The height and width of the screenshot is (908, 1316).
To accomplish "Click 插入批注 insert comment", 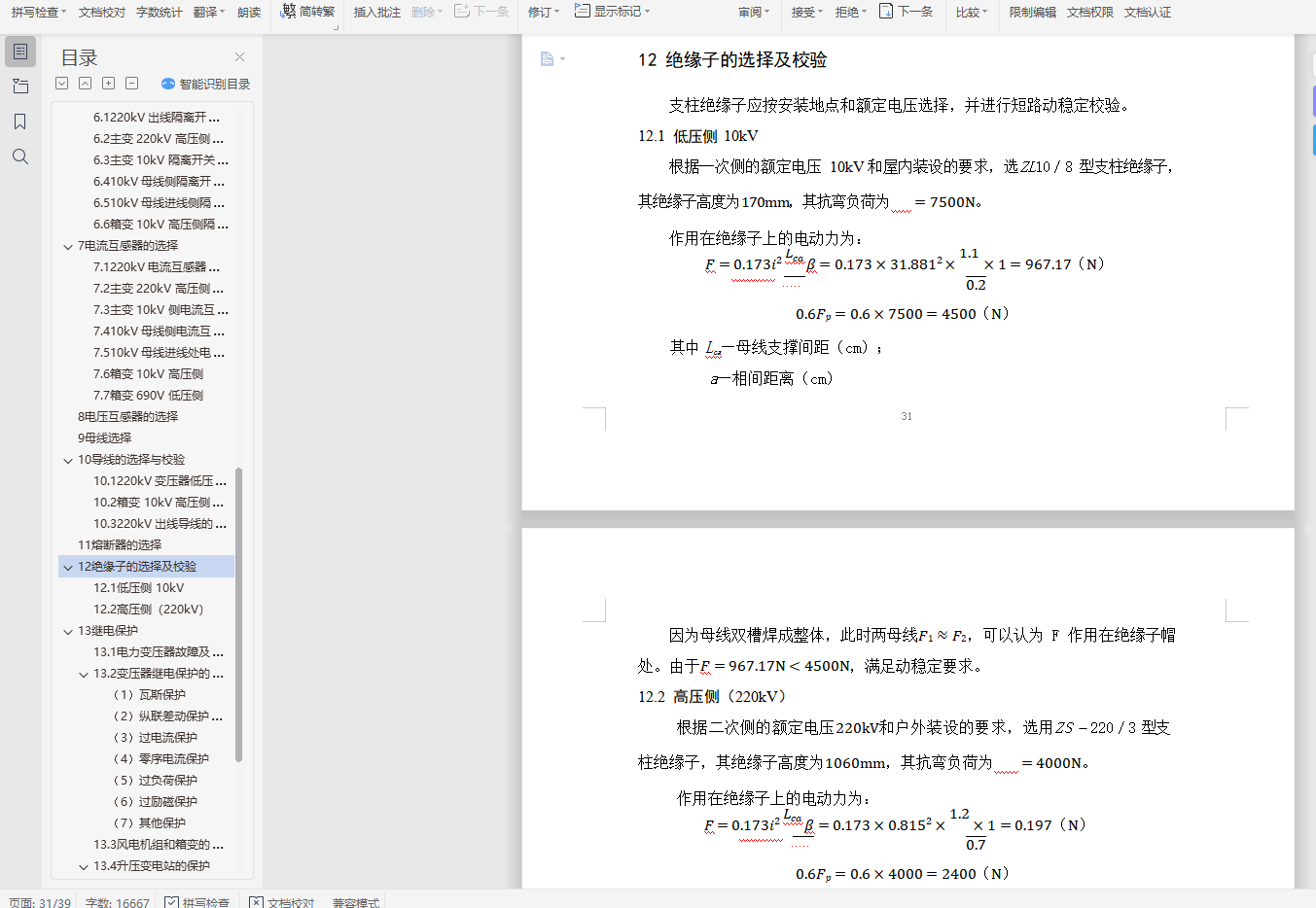I will (377, 12).
